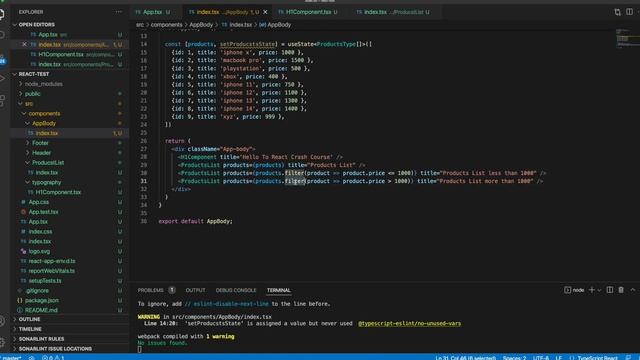Collapse the typography folder
Screen dimensions: 640x360
pos(69,182)
